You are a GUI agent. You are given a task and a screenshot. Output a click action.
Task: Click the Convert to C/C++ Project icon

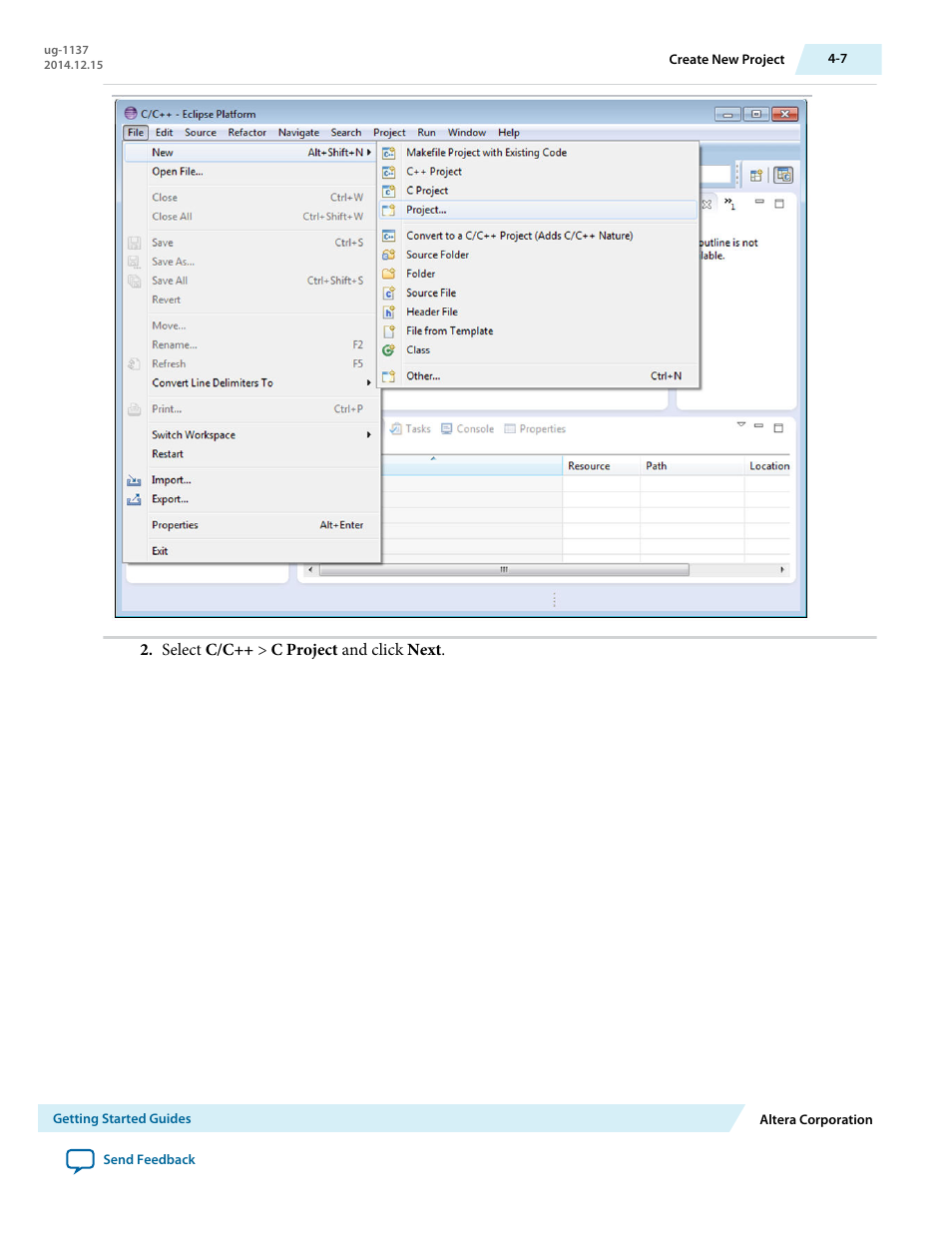[x=389, y=236]
